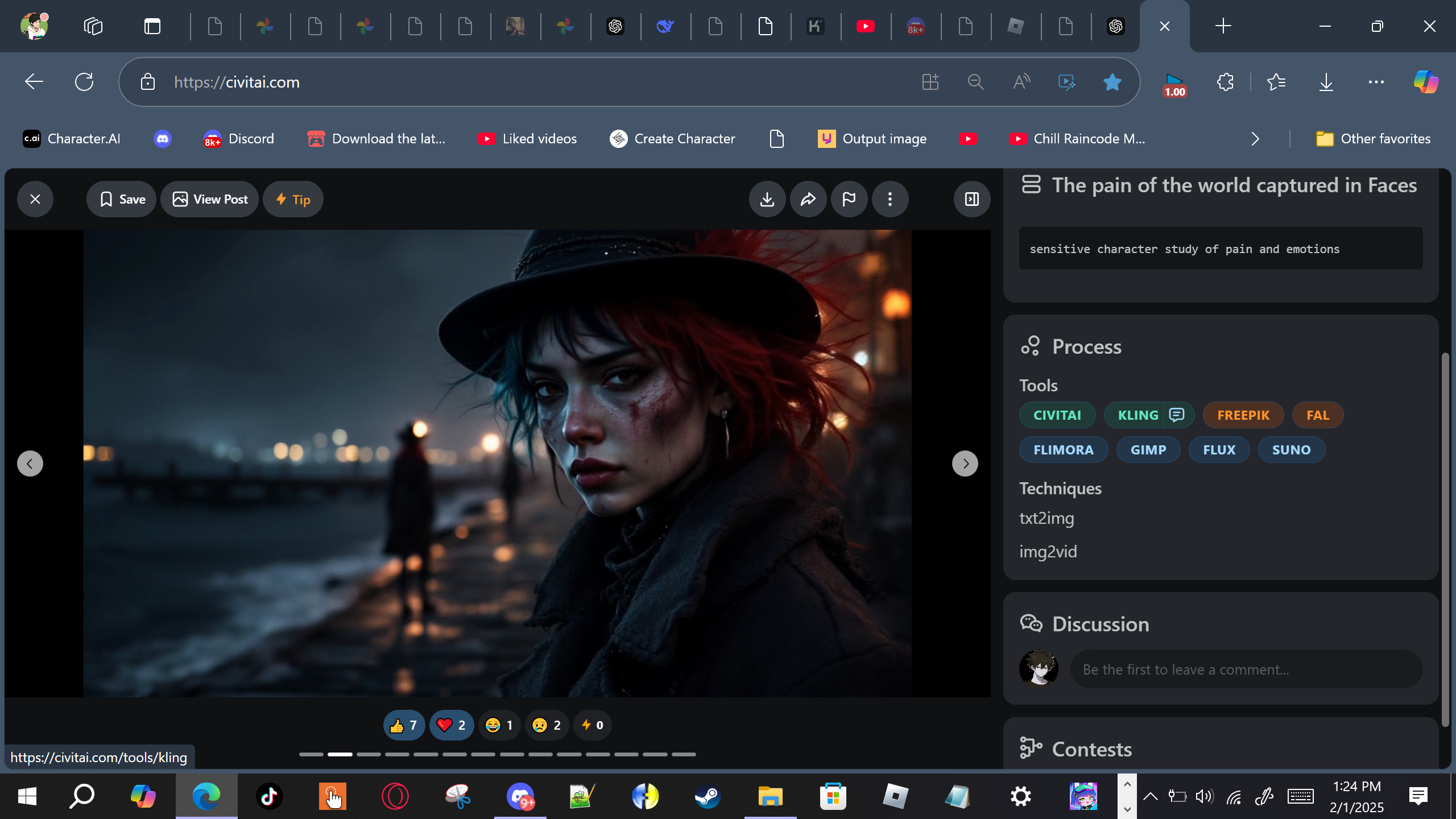1456x819 pixels.
Task: Open the three-dot options menu for the image
Action: (890, 199)
